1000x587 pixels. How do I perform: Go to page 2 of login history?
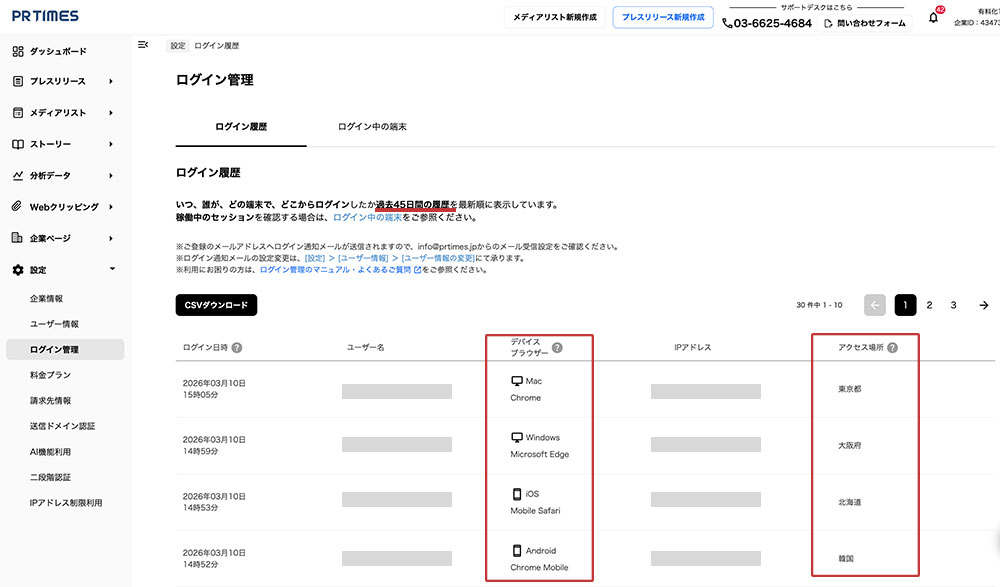[929, 305]
